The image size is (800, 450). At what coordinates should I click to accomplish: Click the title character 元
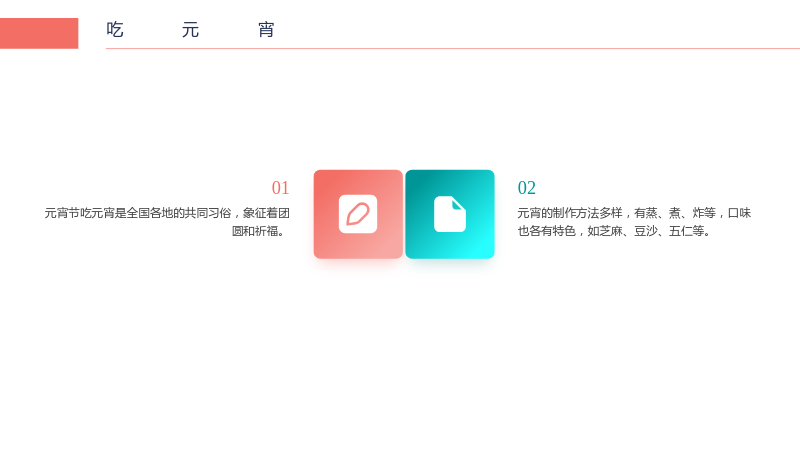190,30
